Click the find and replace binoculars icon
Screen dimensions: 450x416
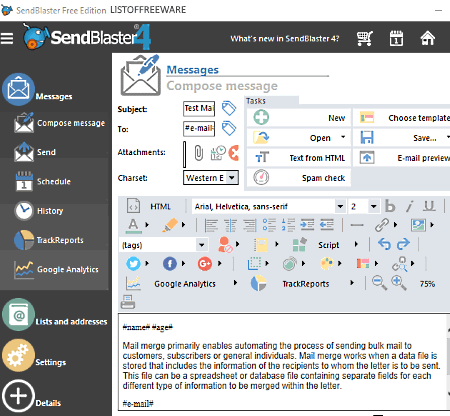coord(399,264)
